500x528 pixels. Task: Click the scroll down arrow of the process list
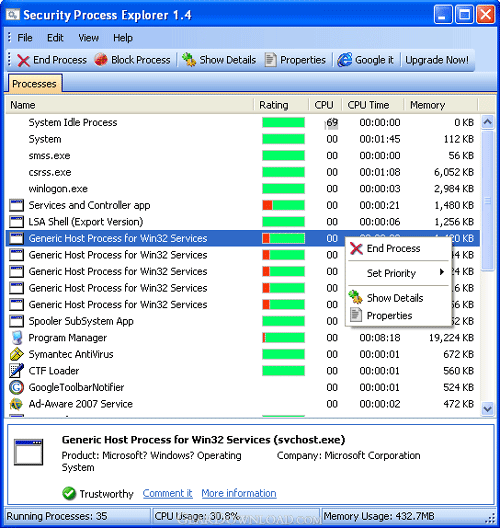coord(488,409)
